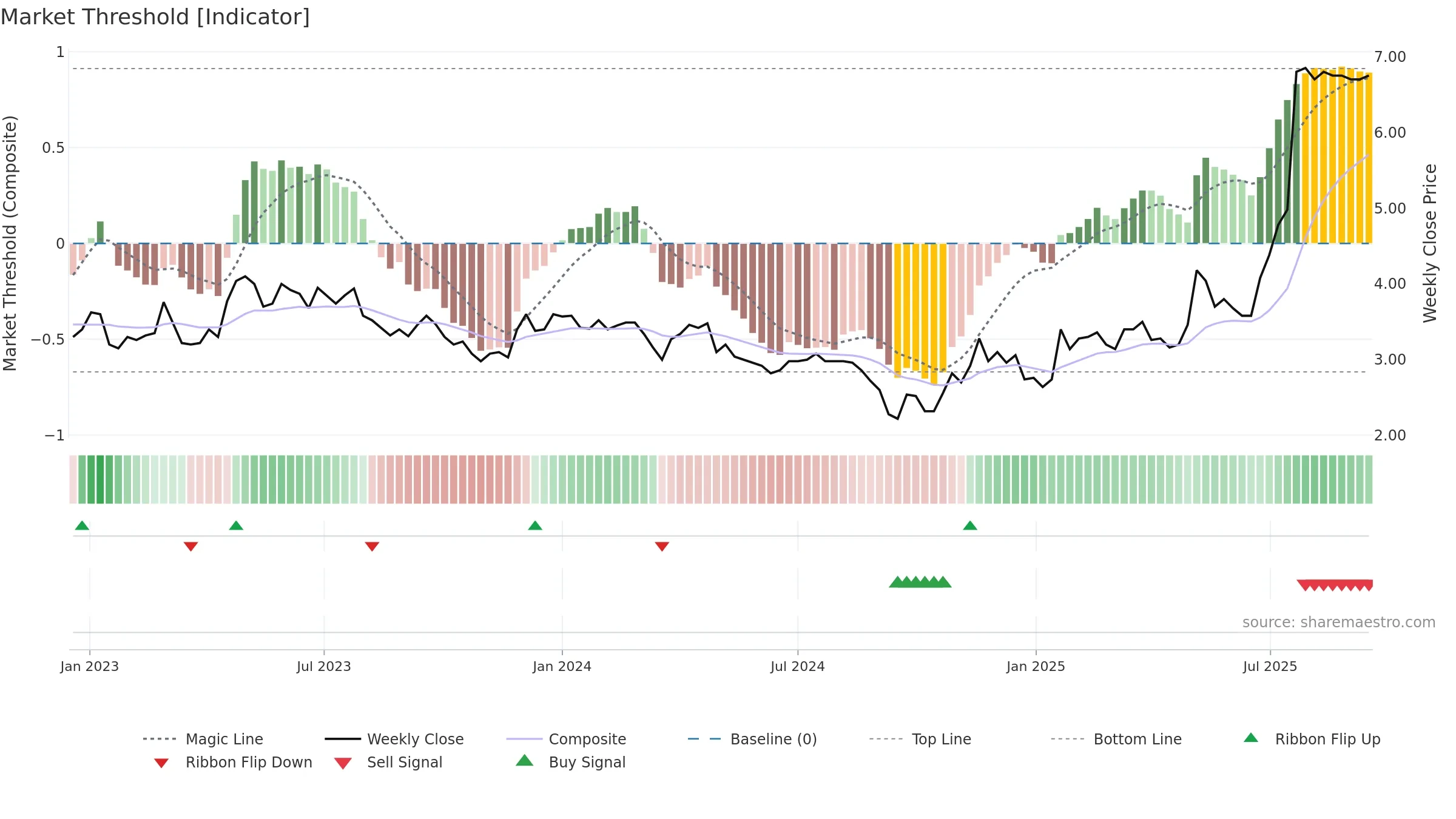Click the Market Threshold (Composite) axis title

pos(10,243)
